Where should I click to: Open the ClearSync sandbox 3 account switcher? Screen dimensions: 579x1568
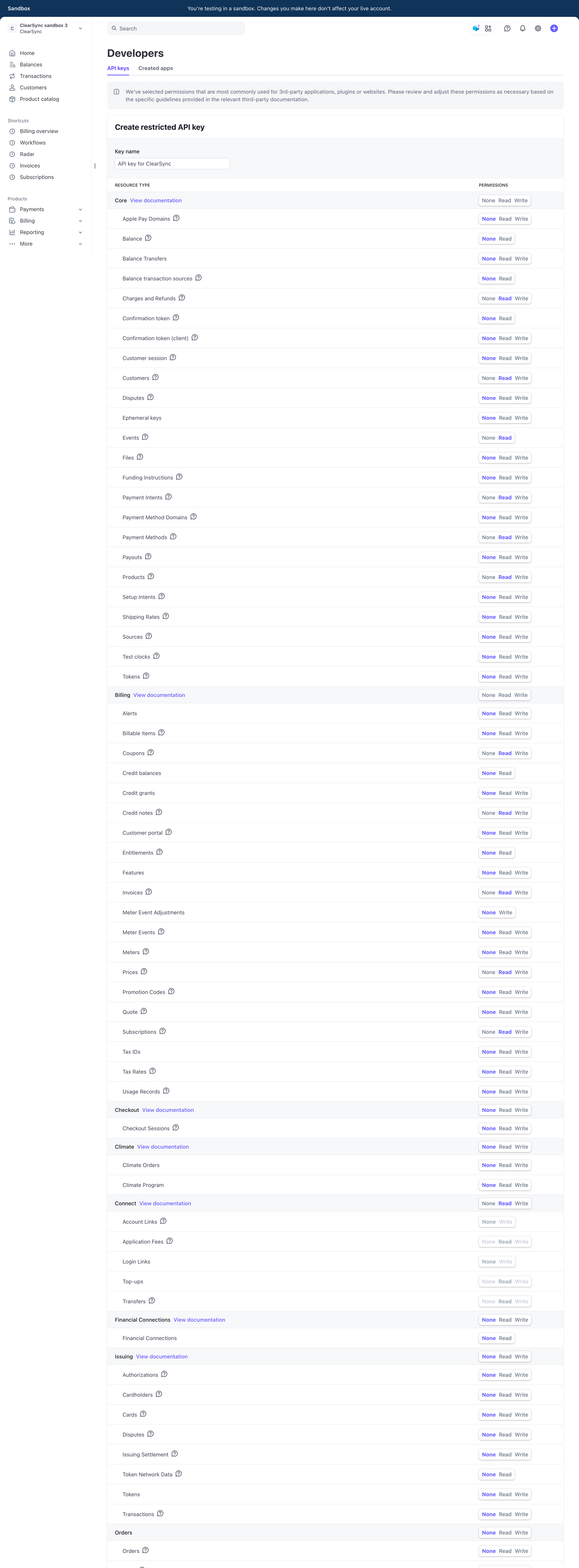click(46, 29)
